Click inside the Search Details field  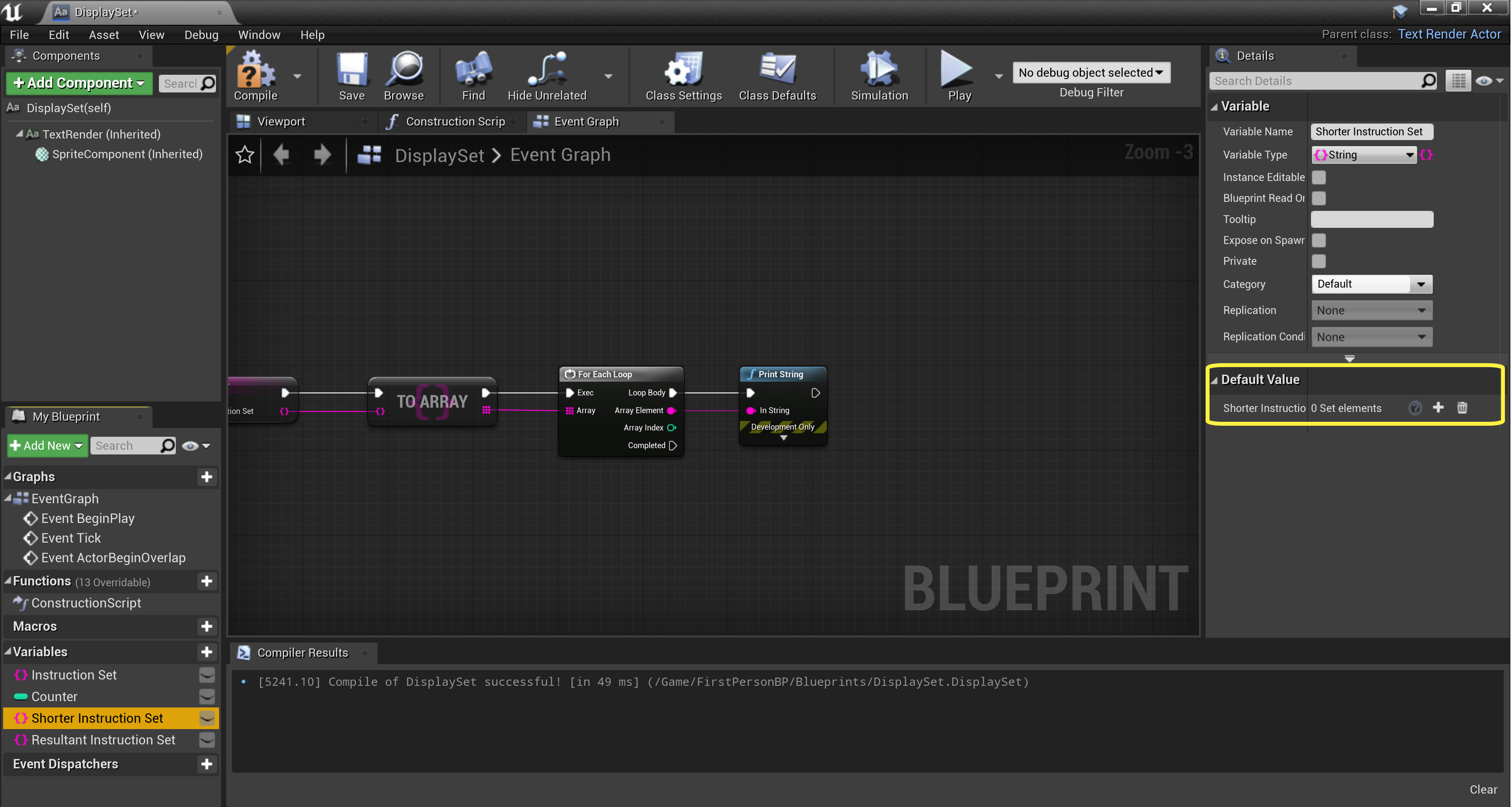1315,81
